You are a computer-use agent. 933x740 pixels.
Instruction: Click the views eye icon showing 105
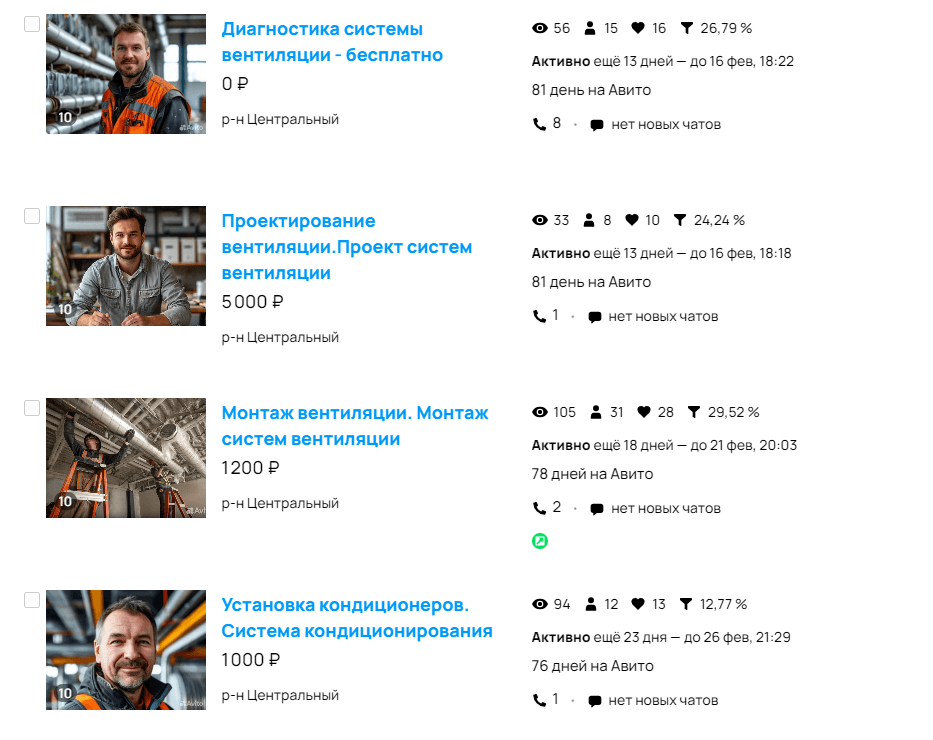(539, 412)
